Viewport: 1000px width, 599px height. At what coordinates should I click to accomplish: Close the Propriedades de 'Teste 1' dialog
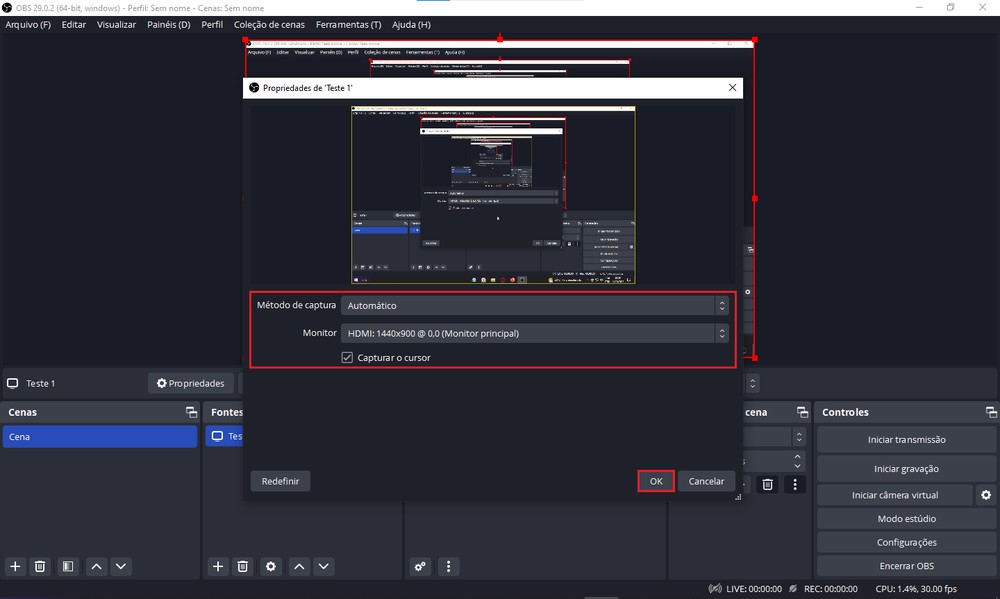pyautogui.click(x=732, y=87)
